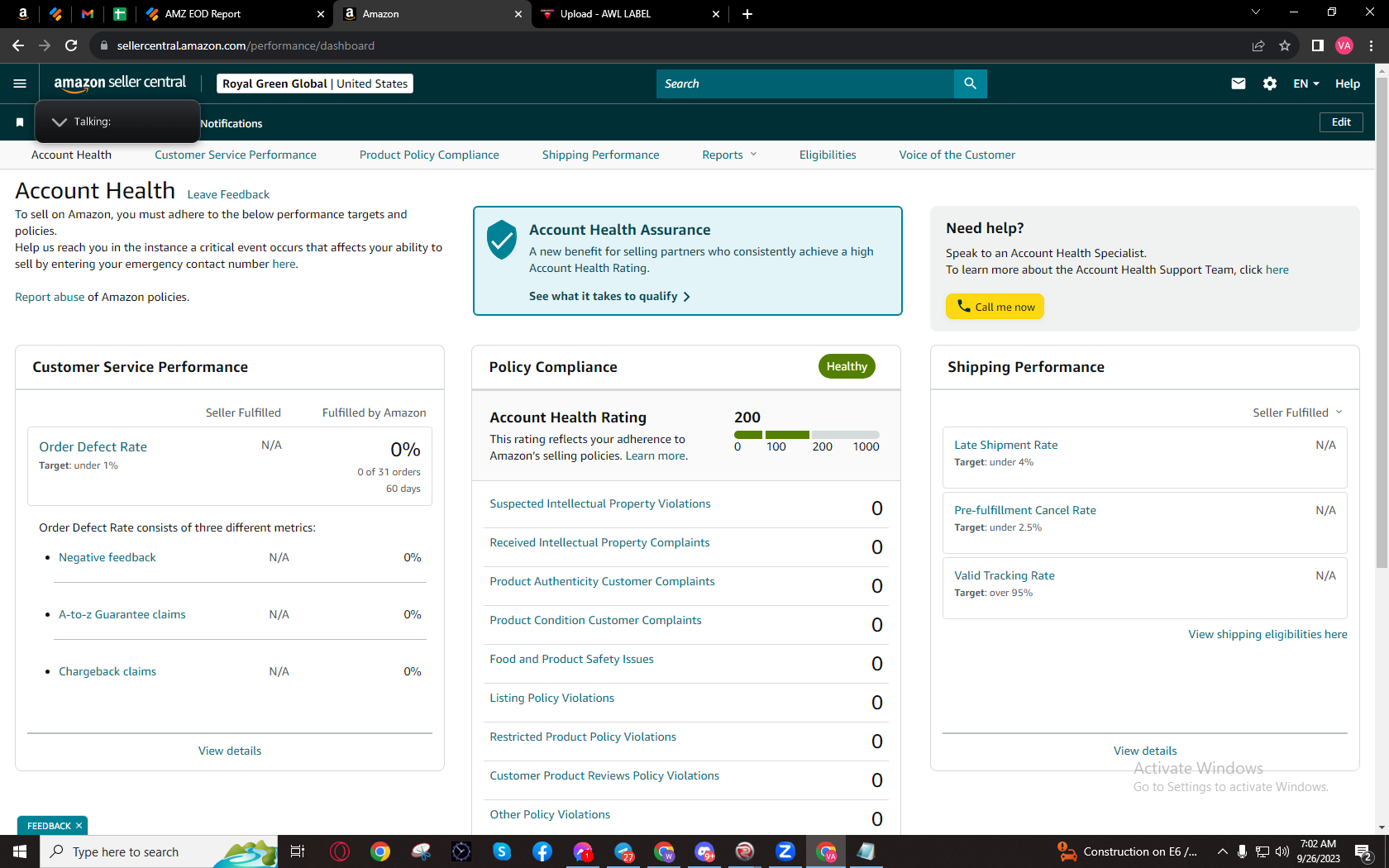Expand See what it takes to qualify
Viewport: 1389px width, 868px height.
[x=609, y=296]
